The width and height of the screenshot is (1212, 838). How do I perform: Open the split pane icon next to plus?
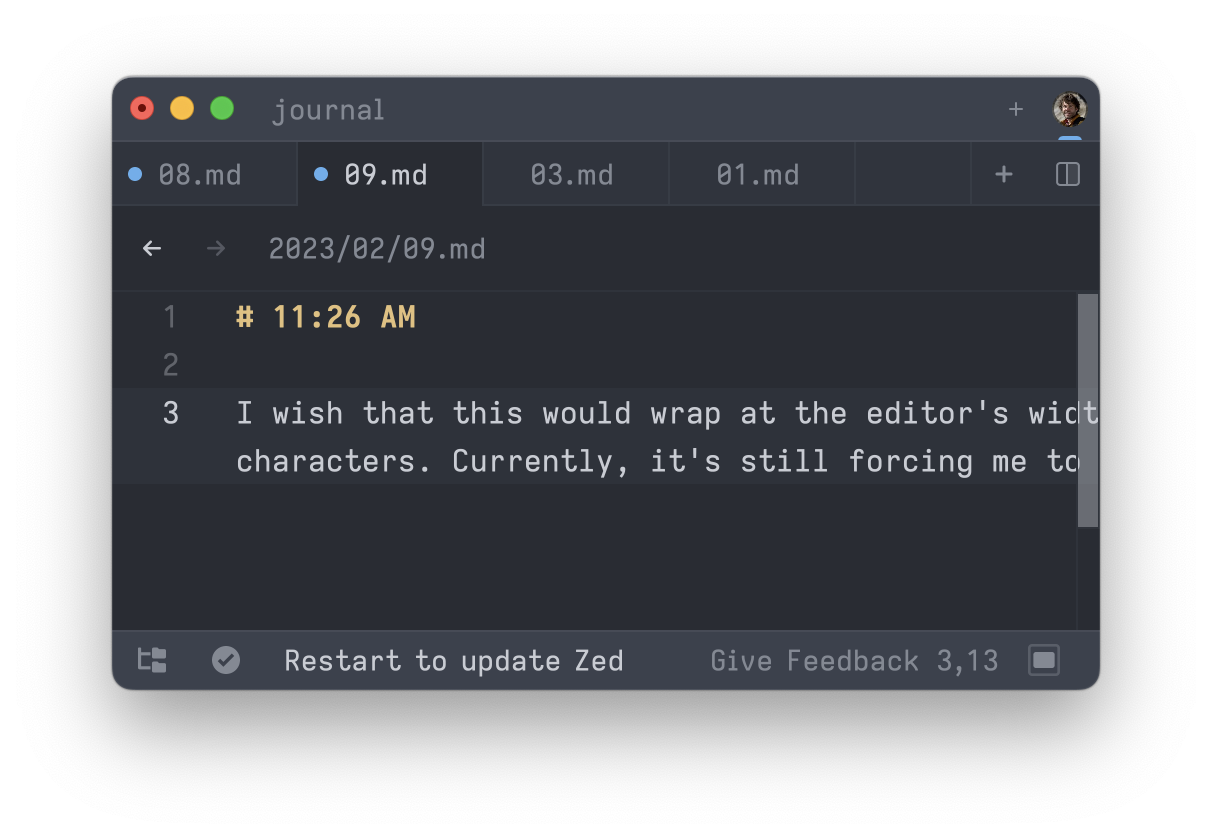[x=1066, y=173]
